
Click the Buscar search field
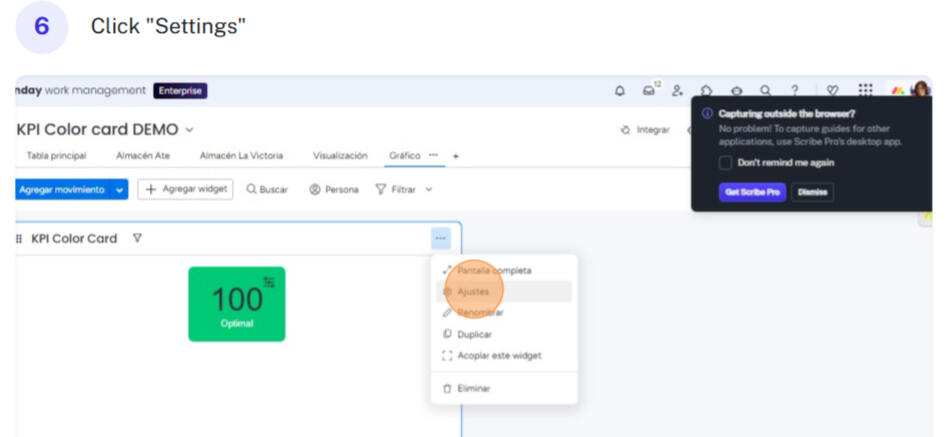click(267, 190)
